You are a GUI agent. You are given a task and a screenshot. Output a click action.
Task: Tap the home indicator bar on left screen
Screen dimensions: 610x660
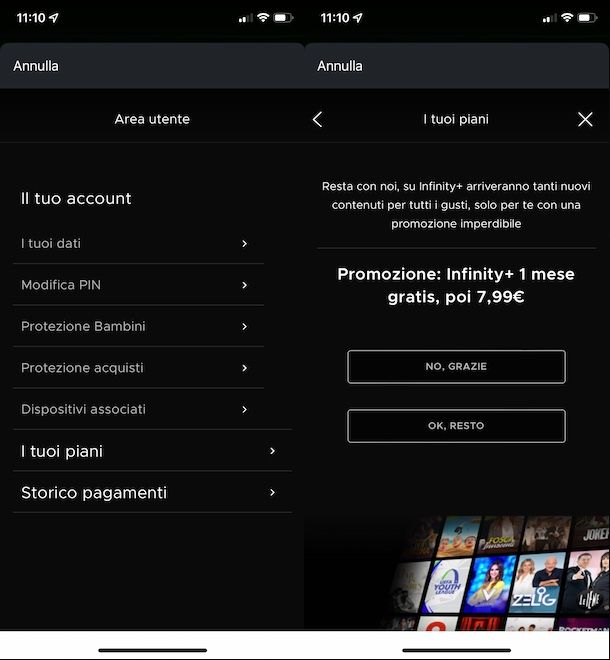point(152,650)
